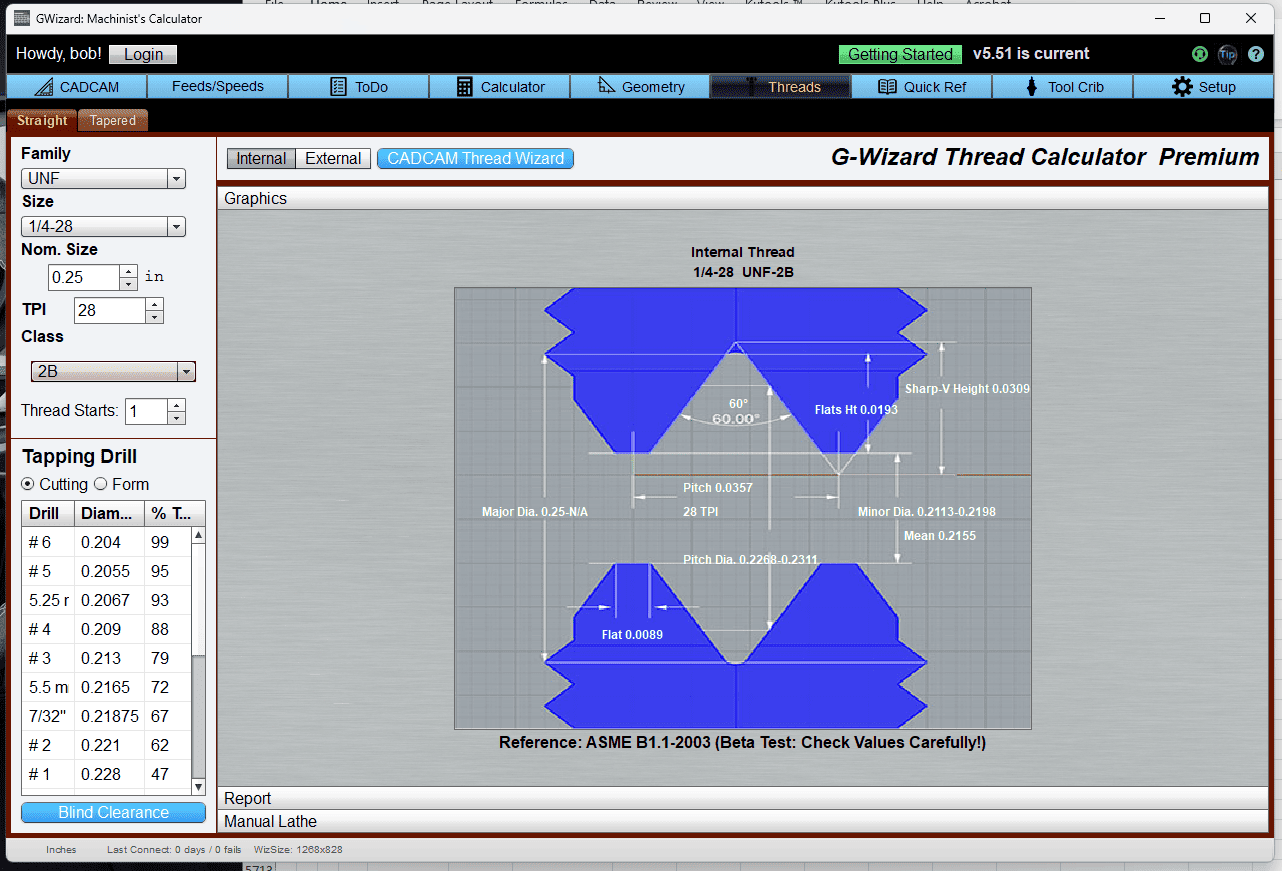Open the Tool Crib
This screenshot has width=1282, height=871.
(x=1062, y=86)
